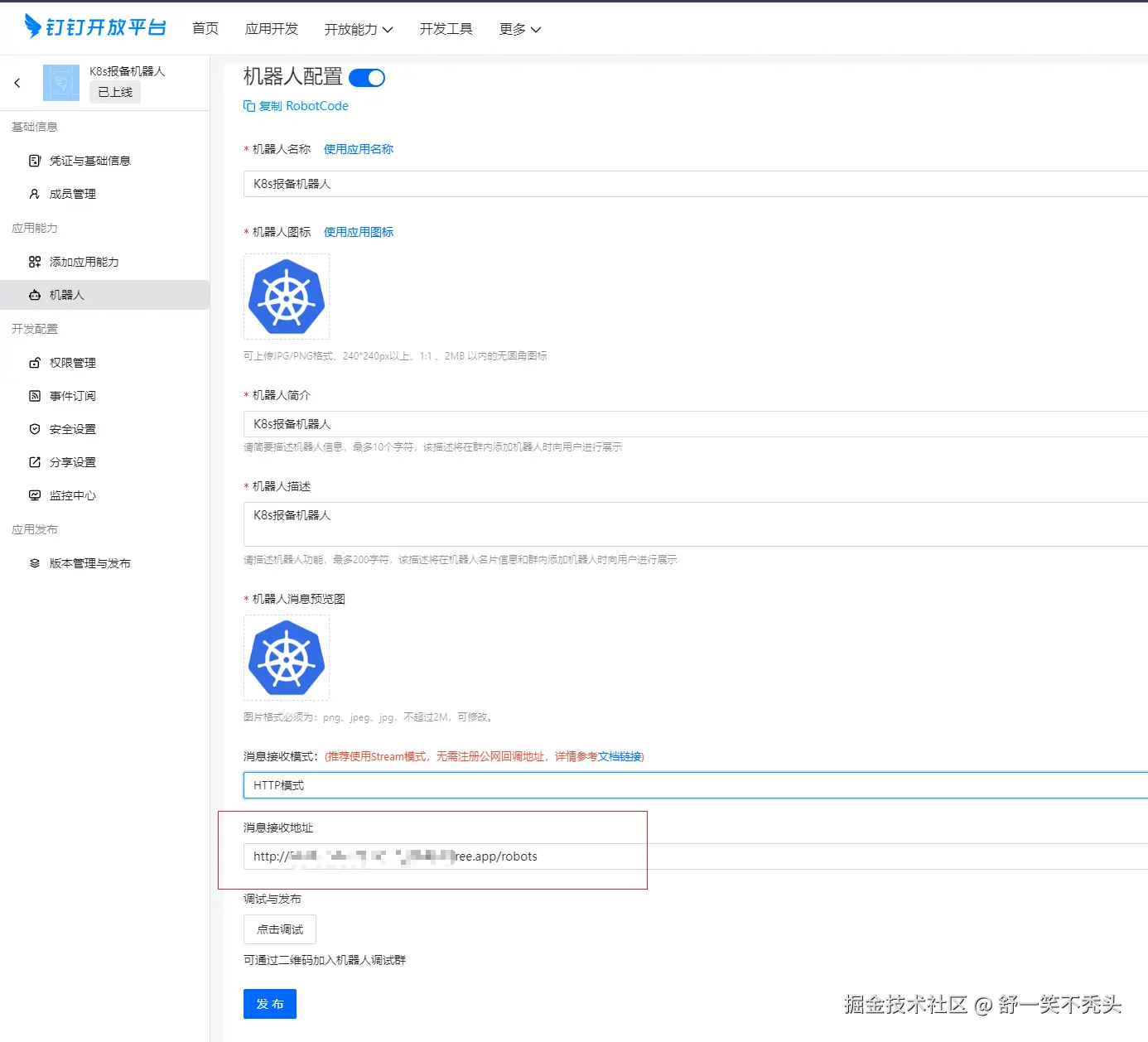Click the blue 发布 button

point(270,1004)
